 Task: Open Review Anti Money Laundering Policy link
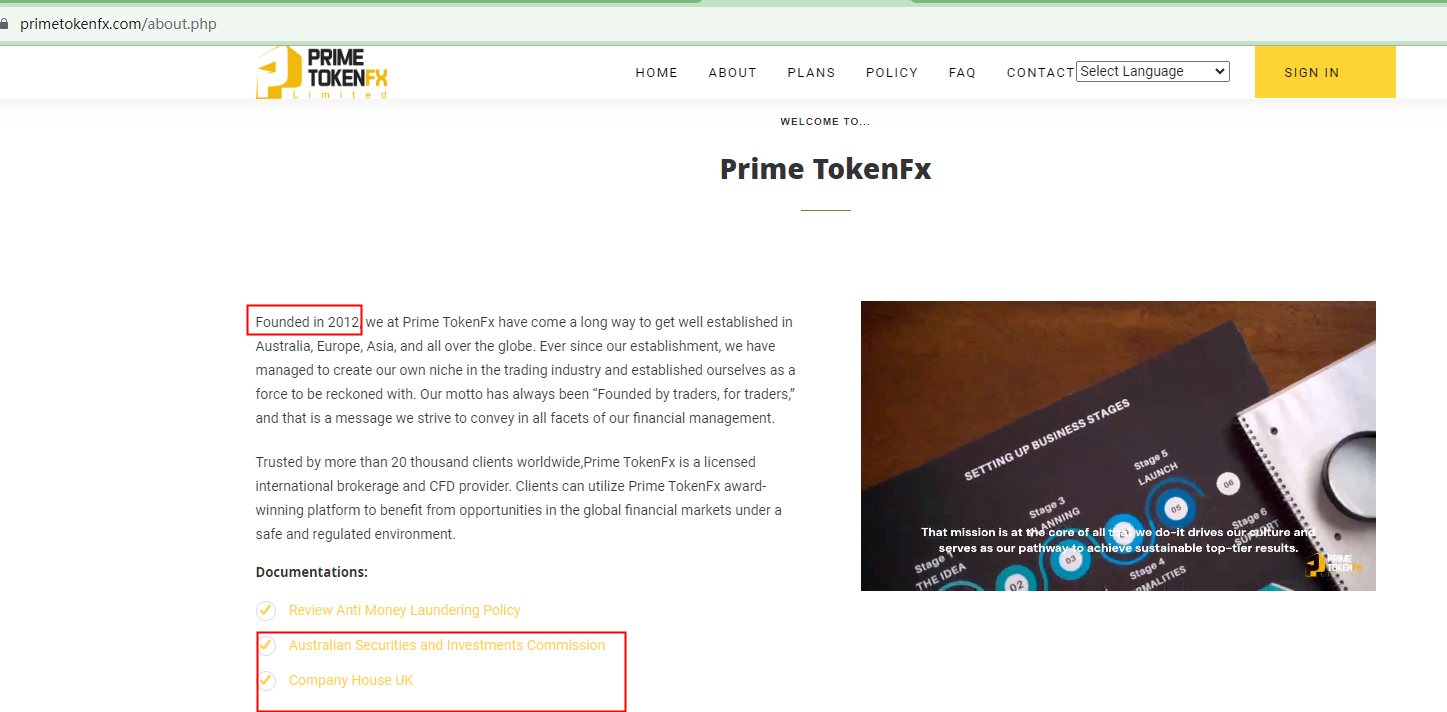click(405, 610)
